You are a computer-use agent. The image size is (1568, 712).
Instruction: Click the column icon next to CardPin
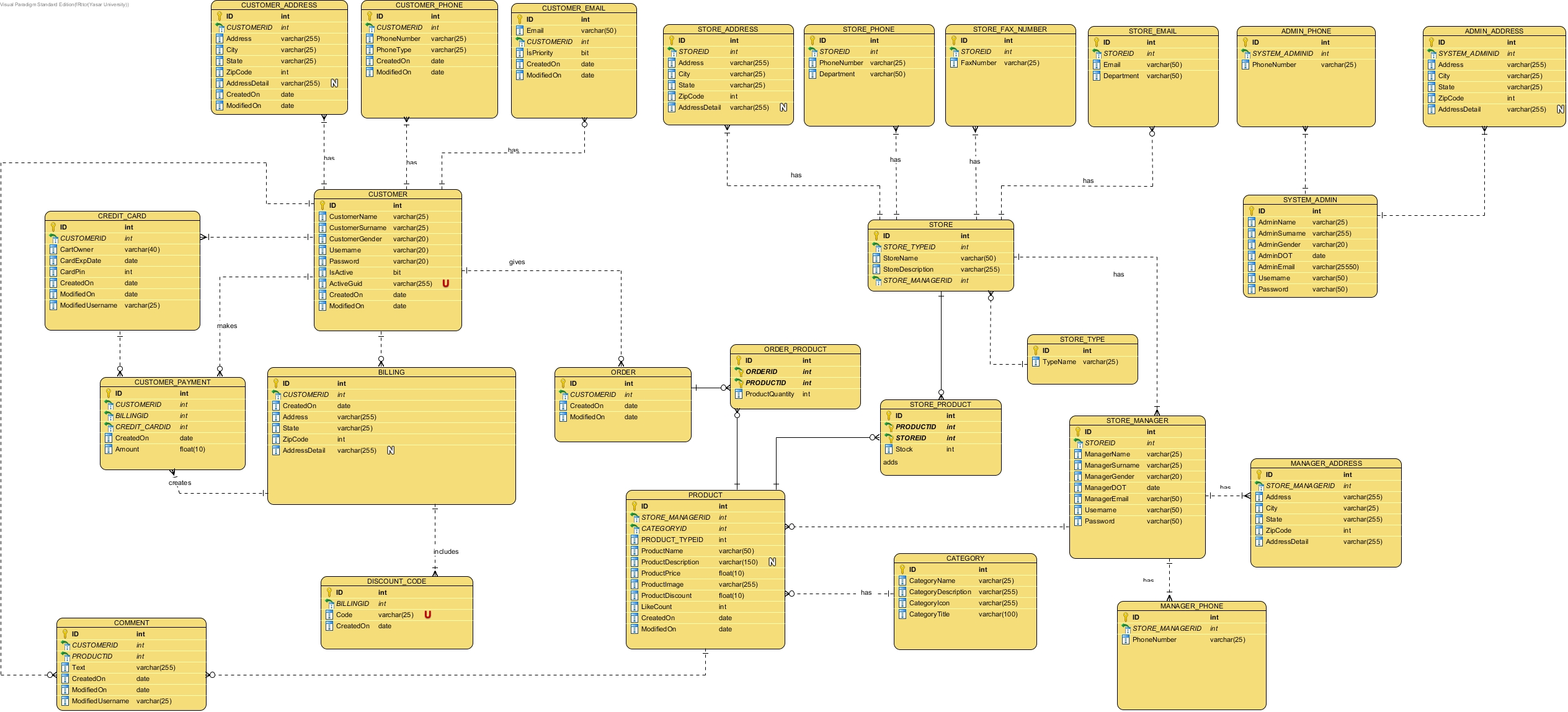point(53,272)
